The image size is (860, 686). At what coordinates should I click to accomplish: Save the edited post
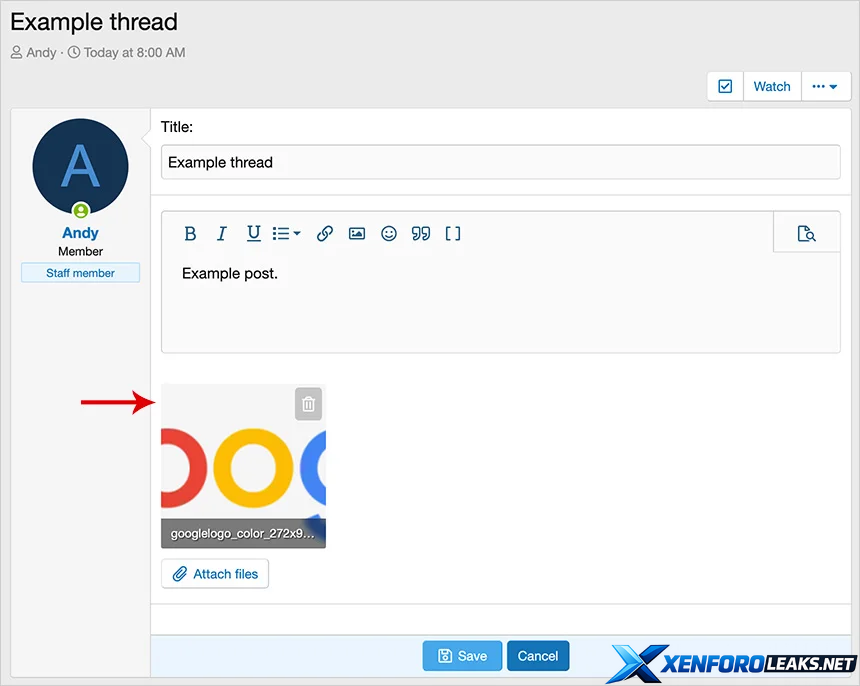tap(462, 656)
